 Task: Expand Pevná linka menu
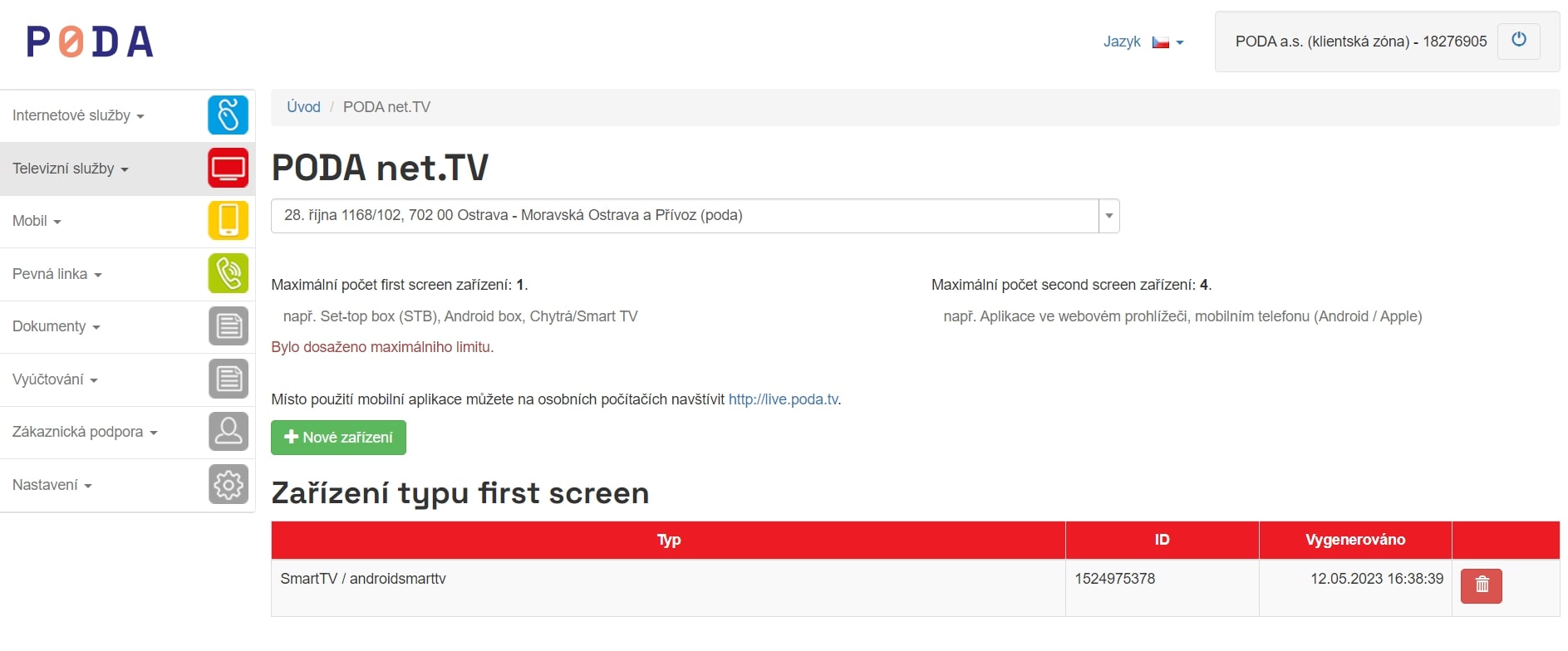(x=57, y=274)
